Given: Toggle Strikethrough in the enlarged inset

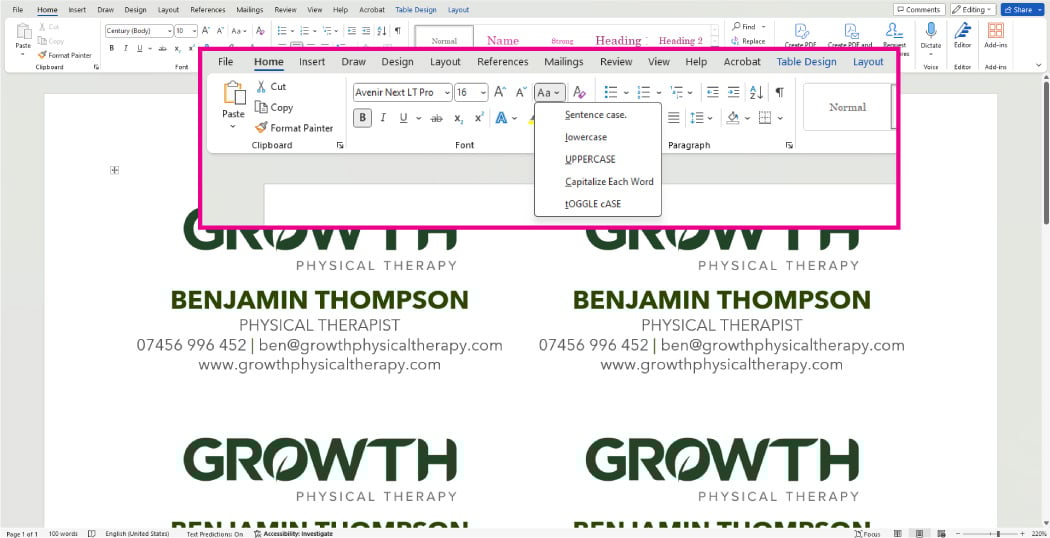Looking at the screenshot, I should (x=437, y=118).
